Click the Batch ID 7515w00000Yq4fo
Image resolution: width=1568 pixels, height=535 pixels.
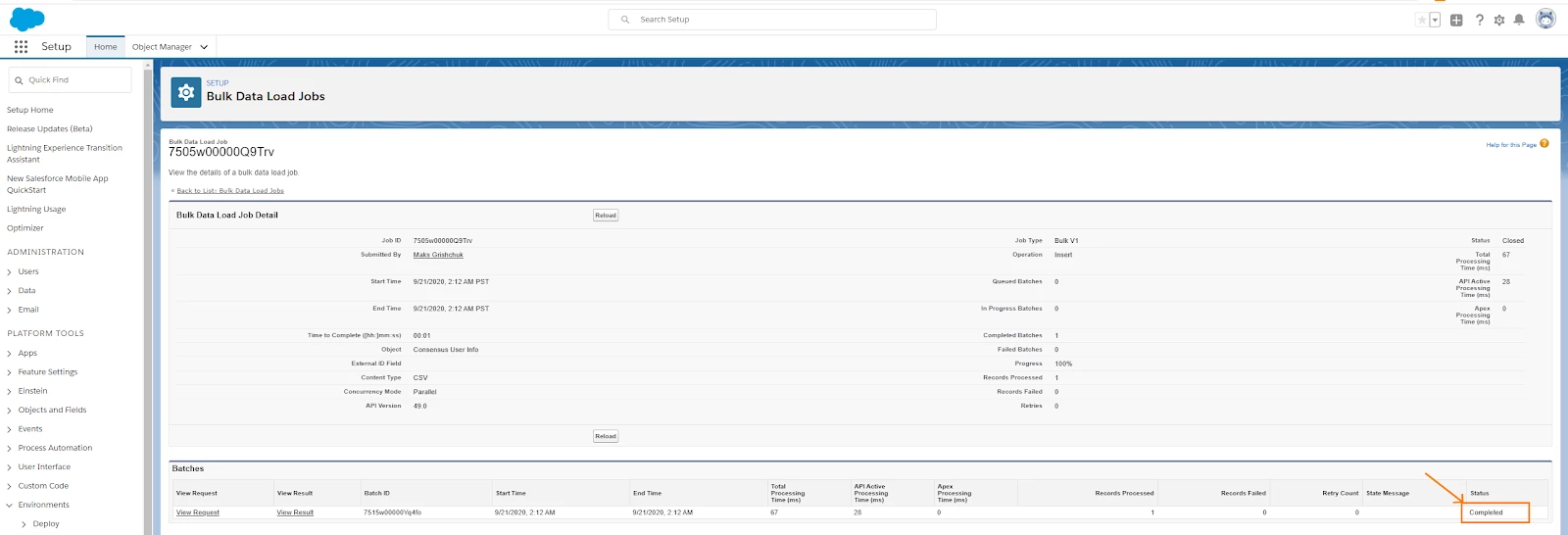tap(392, 512)
